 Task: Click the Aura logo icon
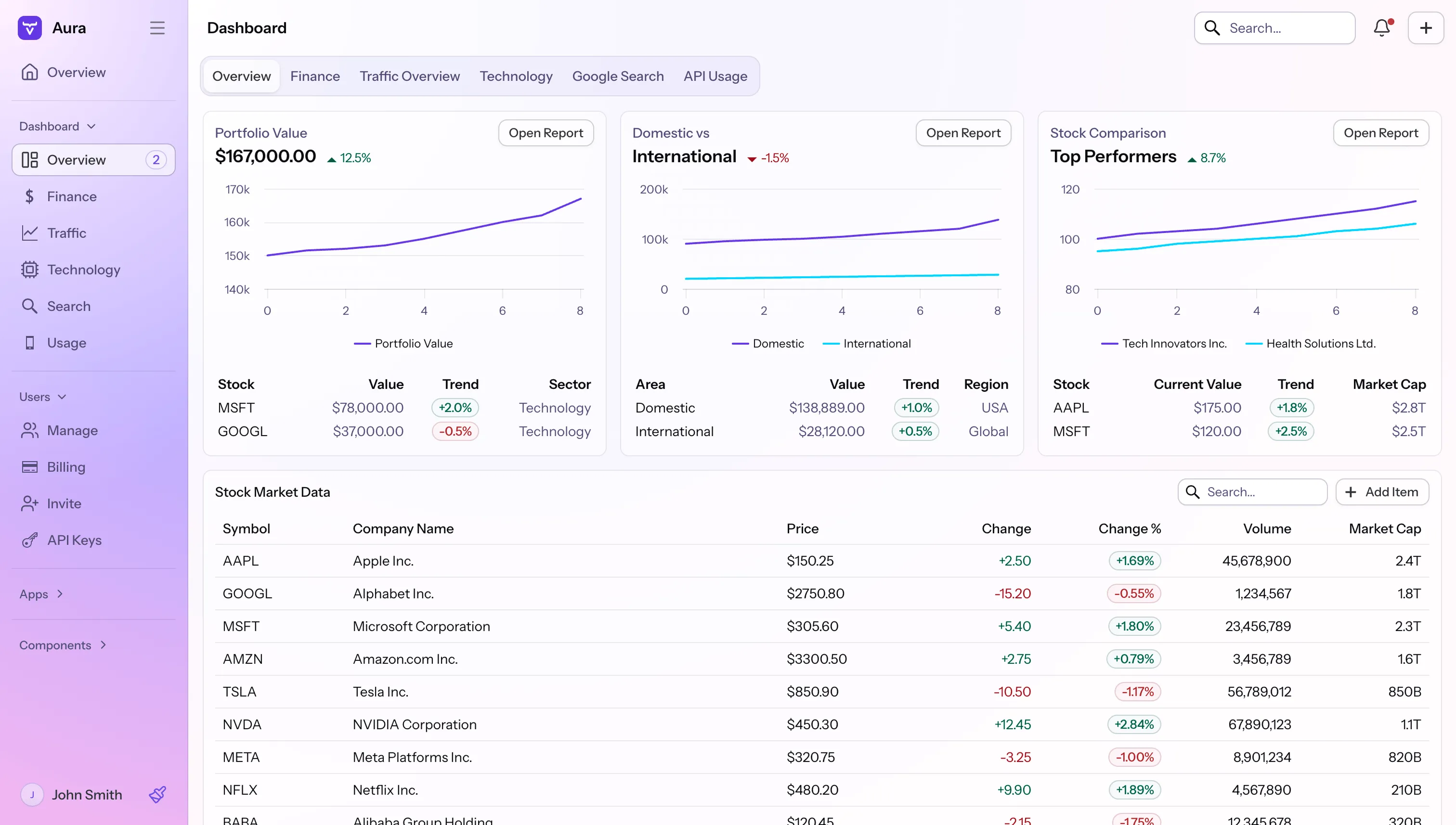29,28
